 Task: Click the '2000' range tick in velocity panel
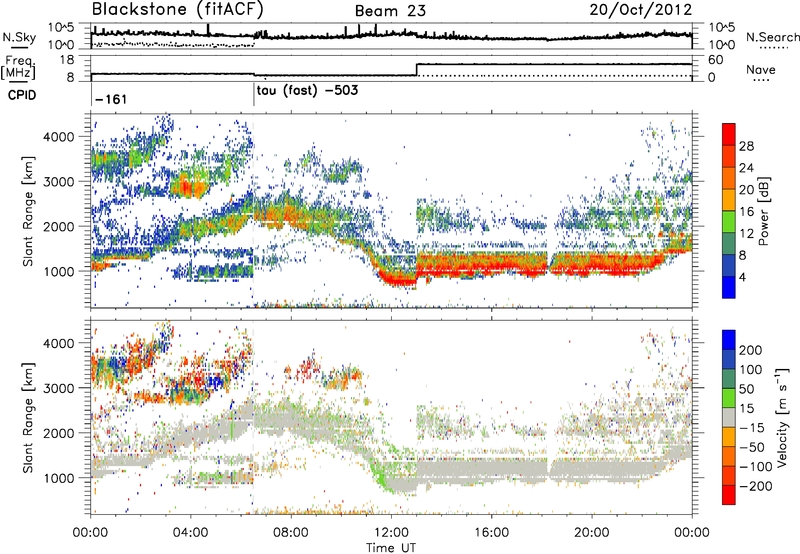pos(58,433)
